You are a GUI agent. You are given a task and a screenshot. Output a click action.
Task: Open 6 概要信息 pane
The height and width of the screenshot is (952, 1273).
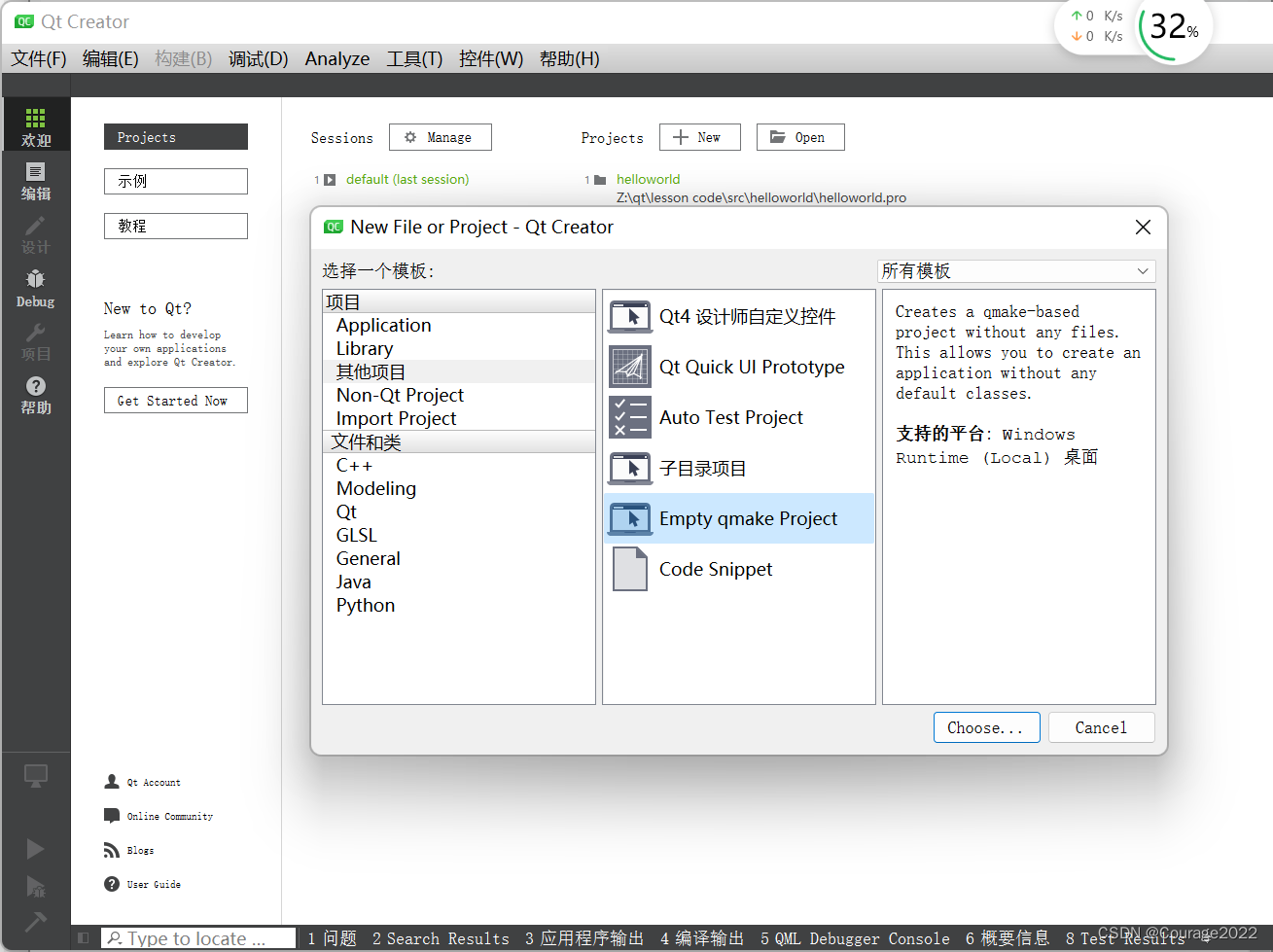1008,938
